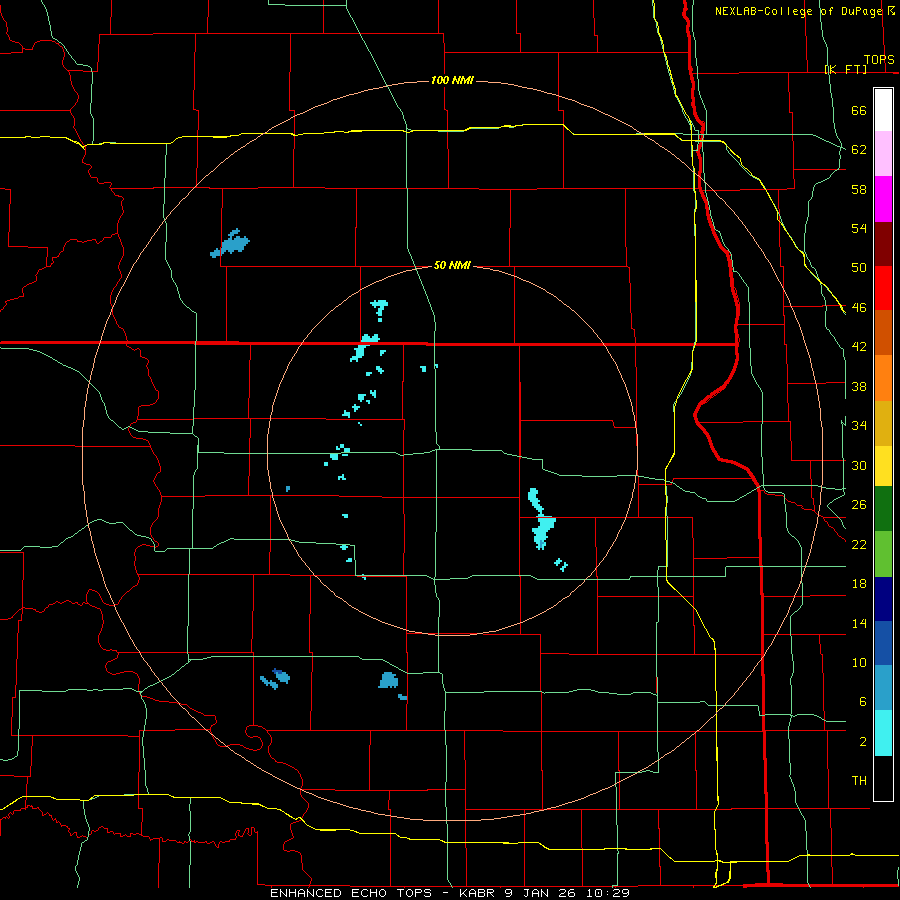Click the medium blue legend swatch
The width and height of the screenshot is (900, 900).
click(883, 643)
